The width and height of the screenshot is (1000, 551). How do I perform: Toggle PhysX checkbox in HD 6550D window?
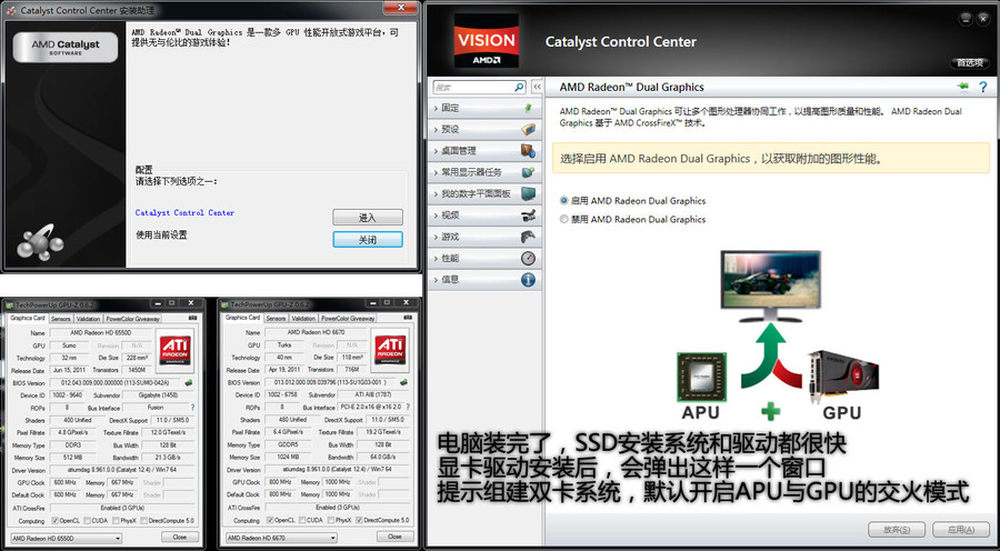coord(116,520)
